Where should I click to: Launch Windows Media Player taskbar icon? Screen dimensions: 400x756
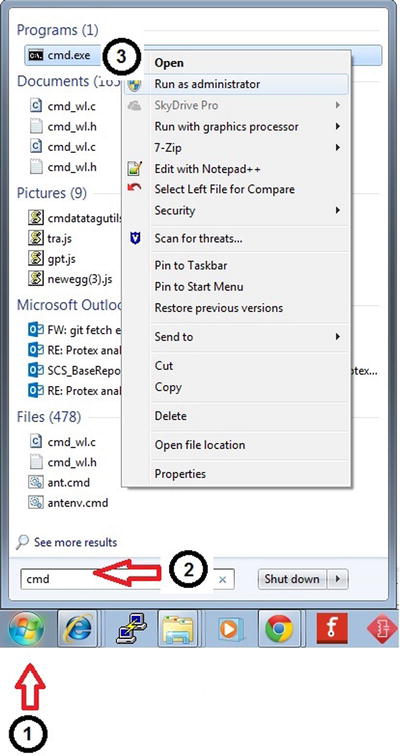coord(228,629)
